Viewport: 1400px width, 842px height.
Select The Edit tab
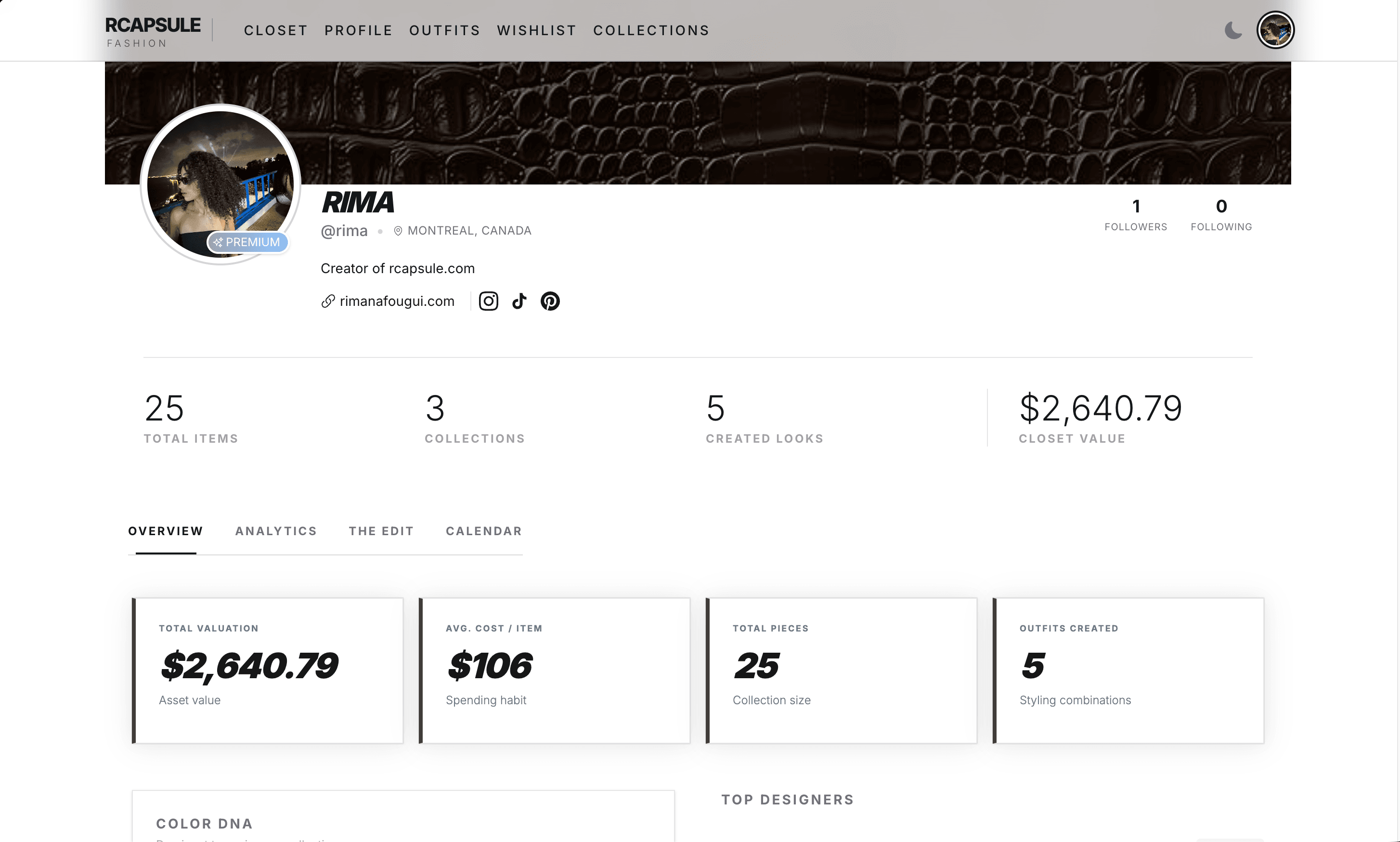point(381,531)
